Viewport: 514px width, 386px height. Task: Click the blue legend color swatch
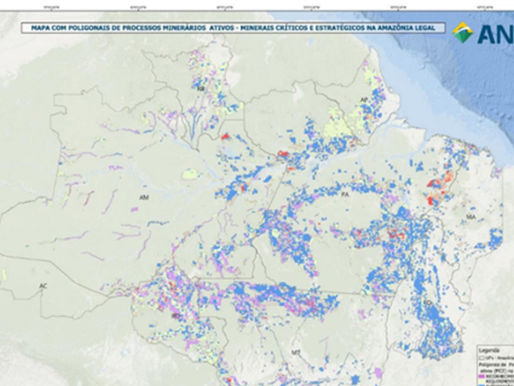(x=482, y=385)
